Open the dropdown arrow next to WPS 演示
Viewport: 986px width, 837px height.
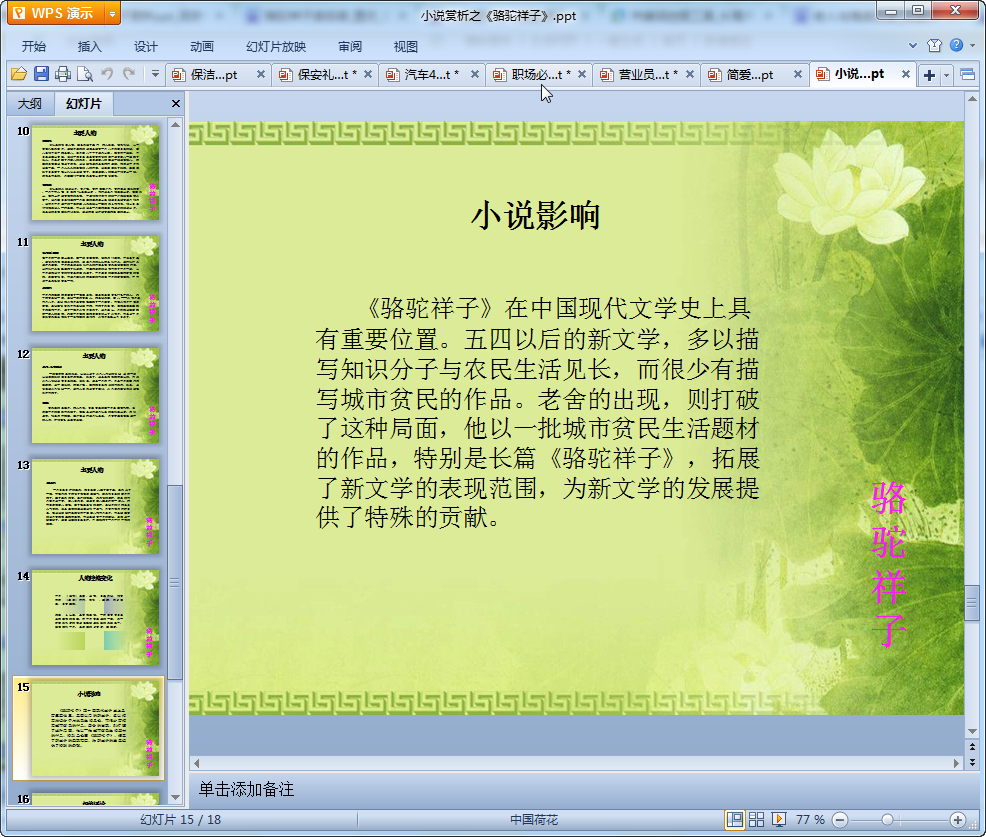tap(113, 13)
